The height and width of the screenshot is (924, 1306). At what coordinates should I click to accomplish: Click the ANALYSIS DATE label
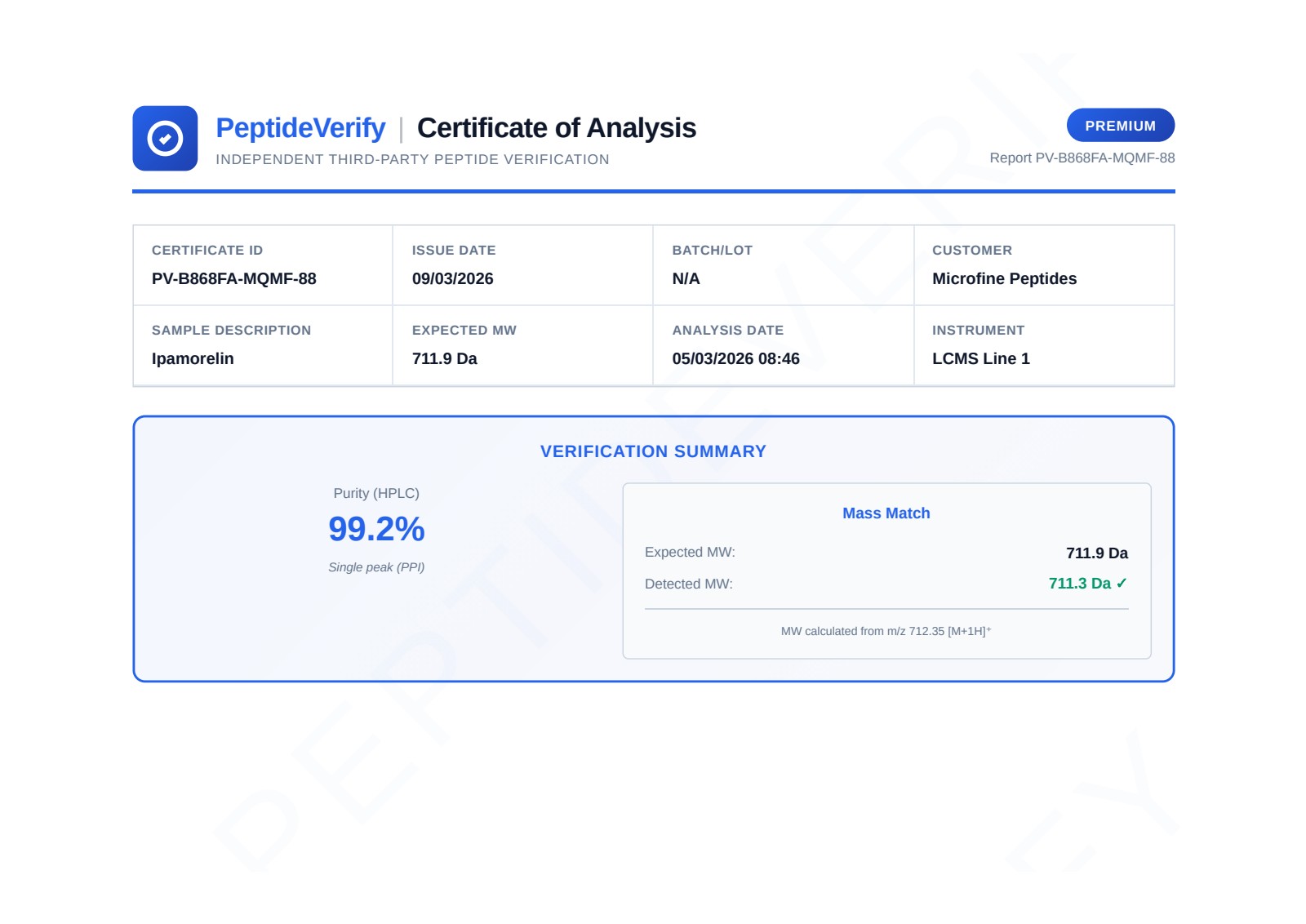pyautogui.click(x=727, y=330)
